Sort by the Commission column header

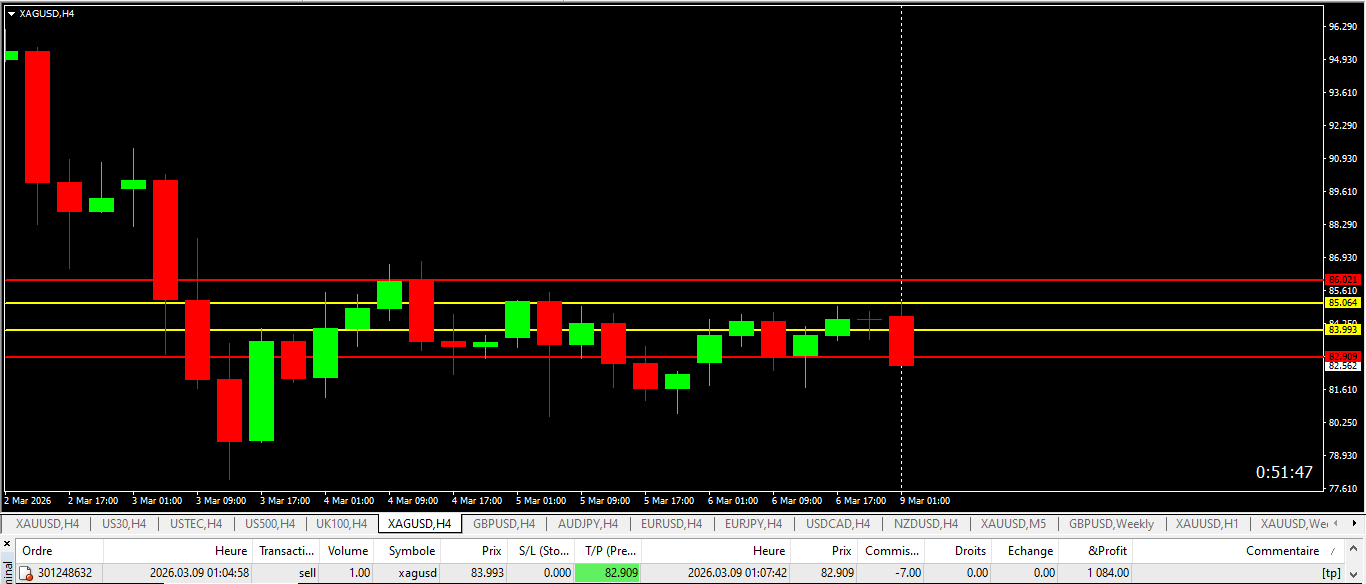point(892,551)
